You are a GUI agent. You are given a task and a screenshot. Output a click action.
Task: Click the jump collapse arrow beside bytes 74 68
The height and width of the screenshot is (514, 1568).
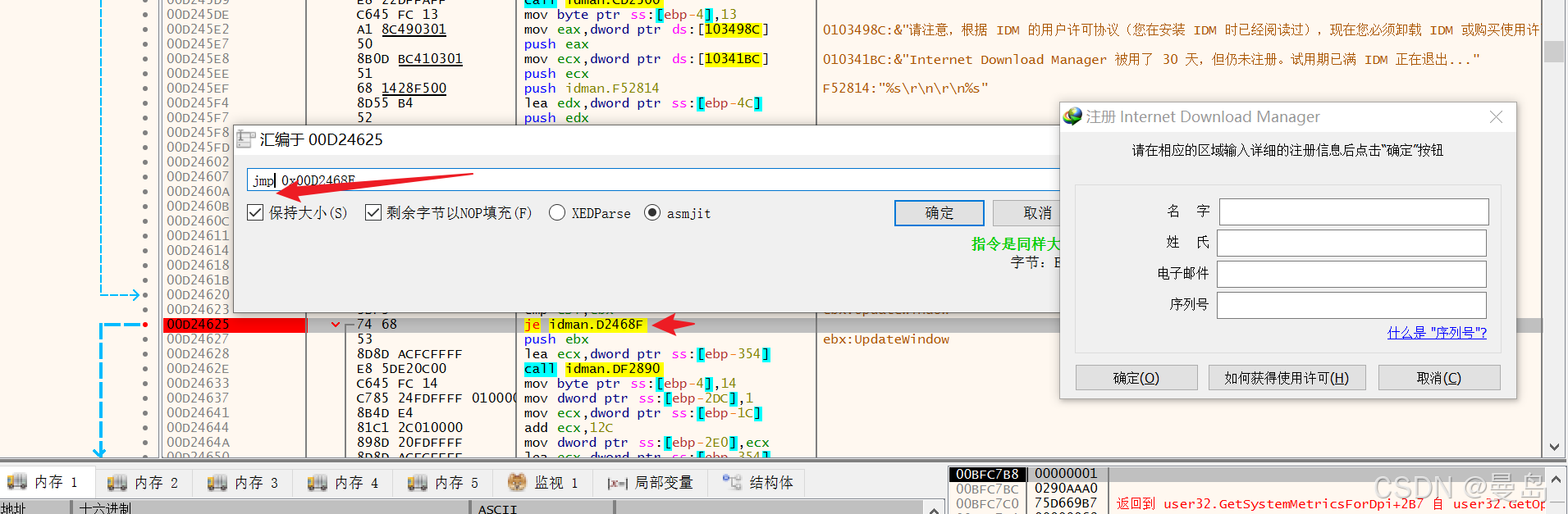point(336,325)
